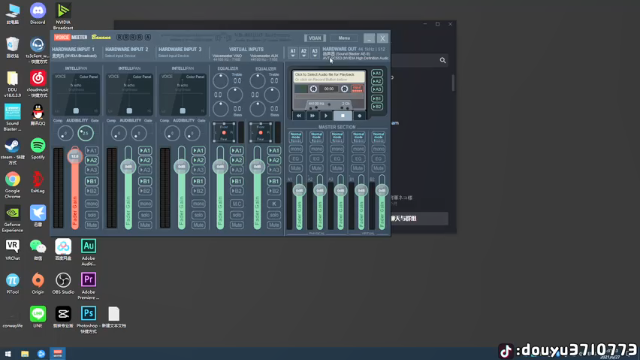Screen dimensions: 640x360
Task: Select the Photoshop desktop shortcut
Action: [x=88, y=320]
